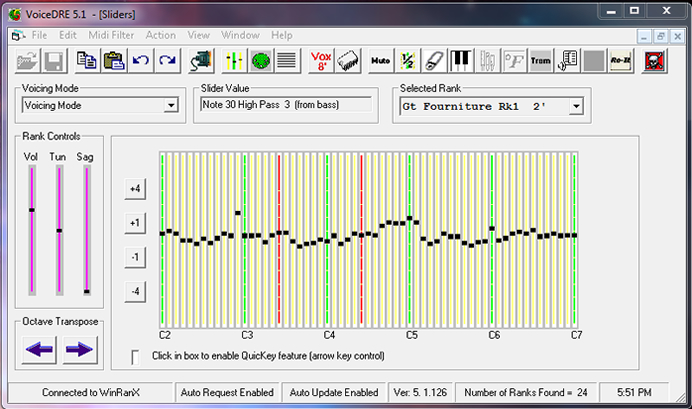Screen dimensions: 692x409
Task: Transpose octave down with left arrow
Action: coord(39,350)
